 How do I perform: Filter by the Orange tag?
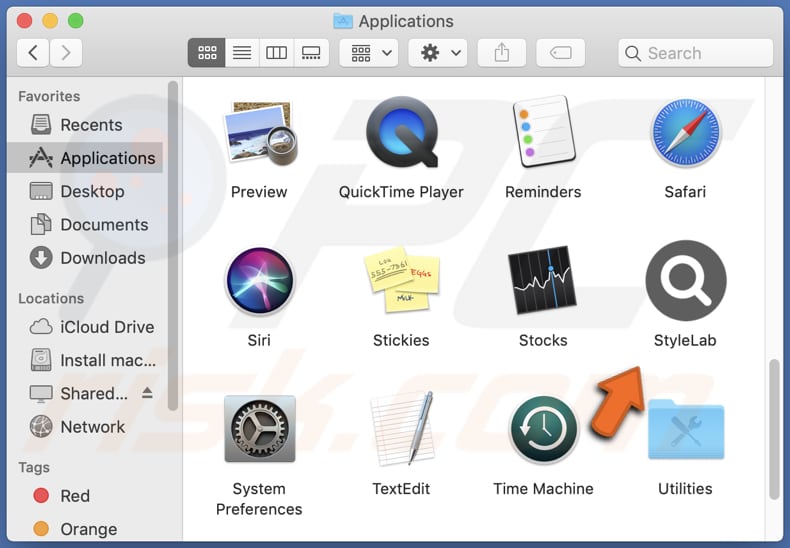(x=85, y=529)
